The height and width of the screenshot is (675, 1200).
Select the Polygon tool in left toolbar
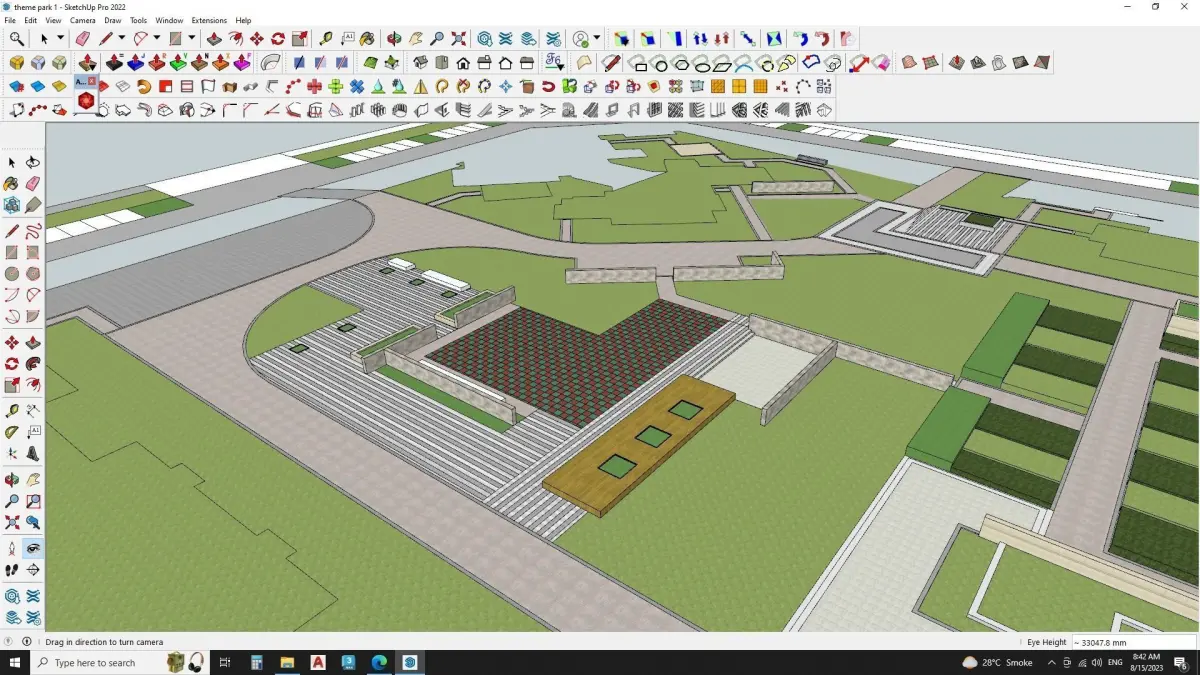[x=33, y=274]
